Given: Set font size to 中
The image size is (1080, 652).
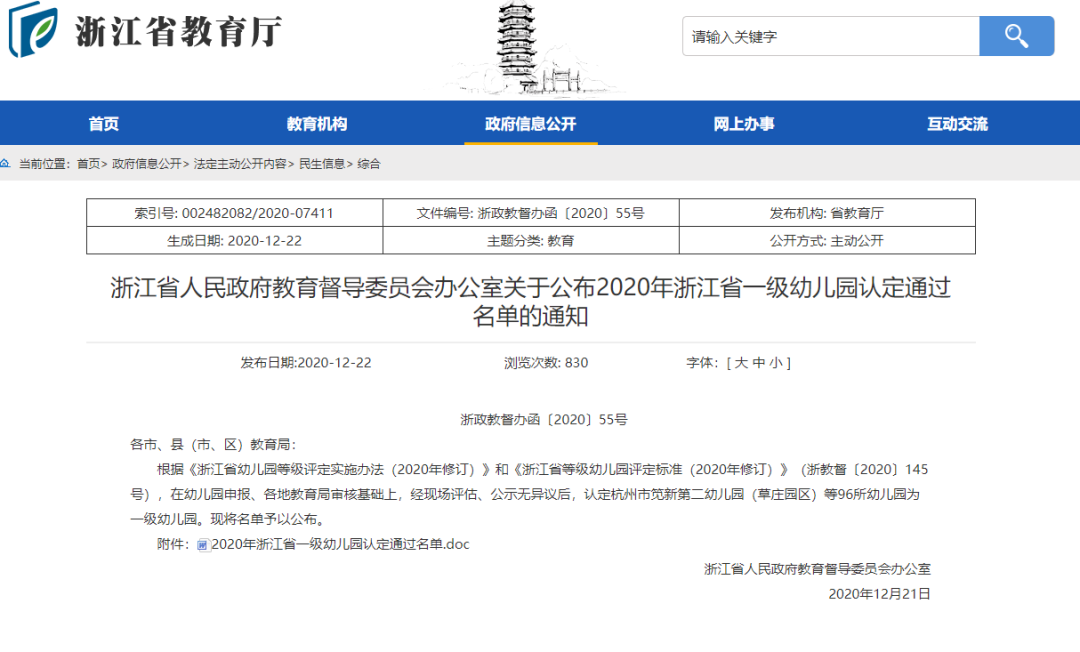Looking at the screenshot, I should [757, 362].
